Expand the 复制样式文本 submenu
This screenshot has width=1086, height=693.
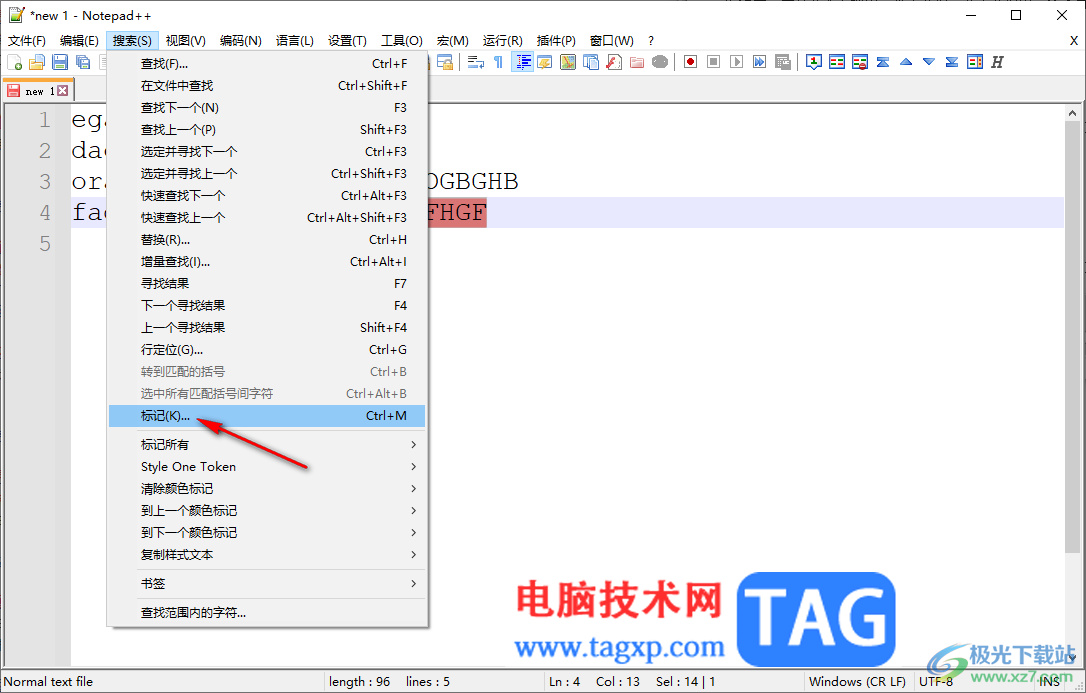267,555
